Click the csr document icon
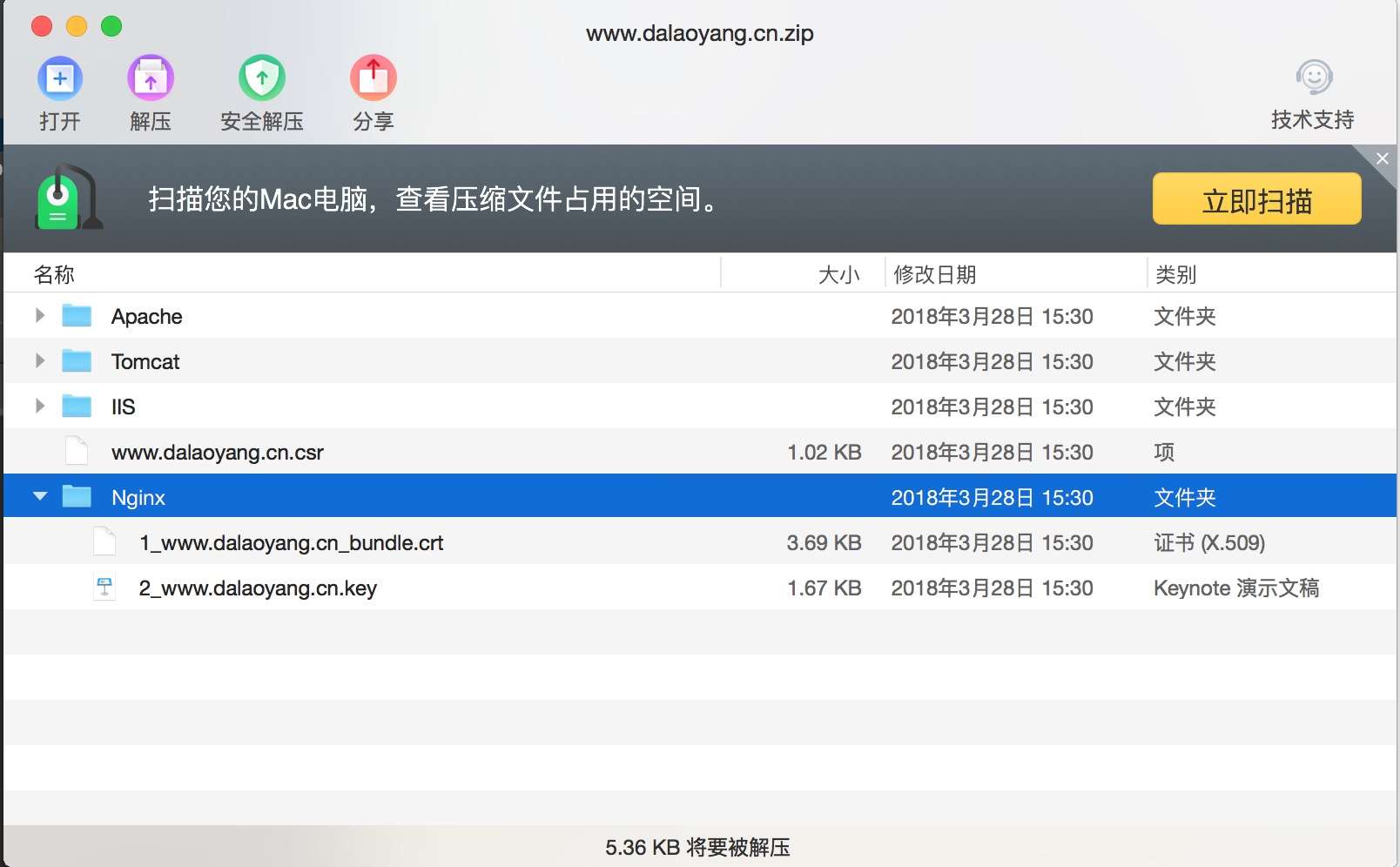This screenshot has width=1400, height=867. [x=77, y=451]
